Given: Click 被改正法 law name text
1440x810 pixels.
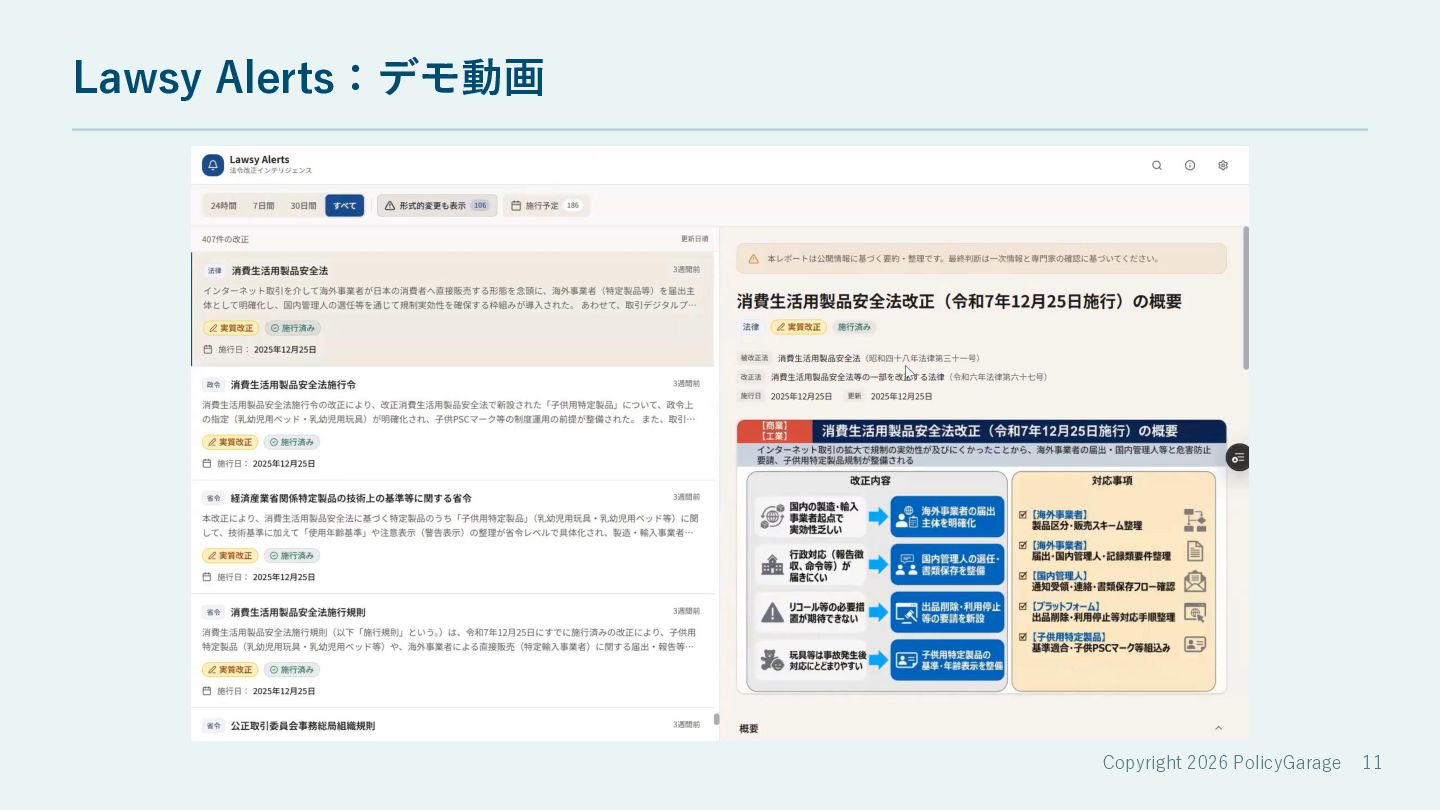Looking at the screenshot, I should pyautogui.click(x=878, y=358).
